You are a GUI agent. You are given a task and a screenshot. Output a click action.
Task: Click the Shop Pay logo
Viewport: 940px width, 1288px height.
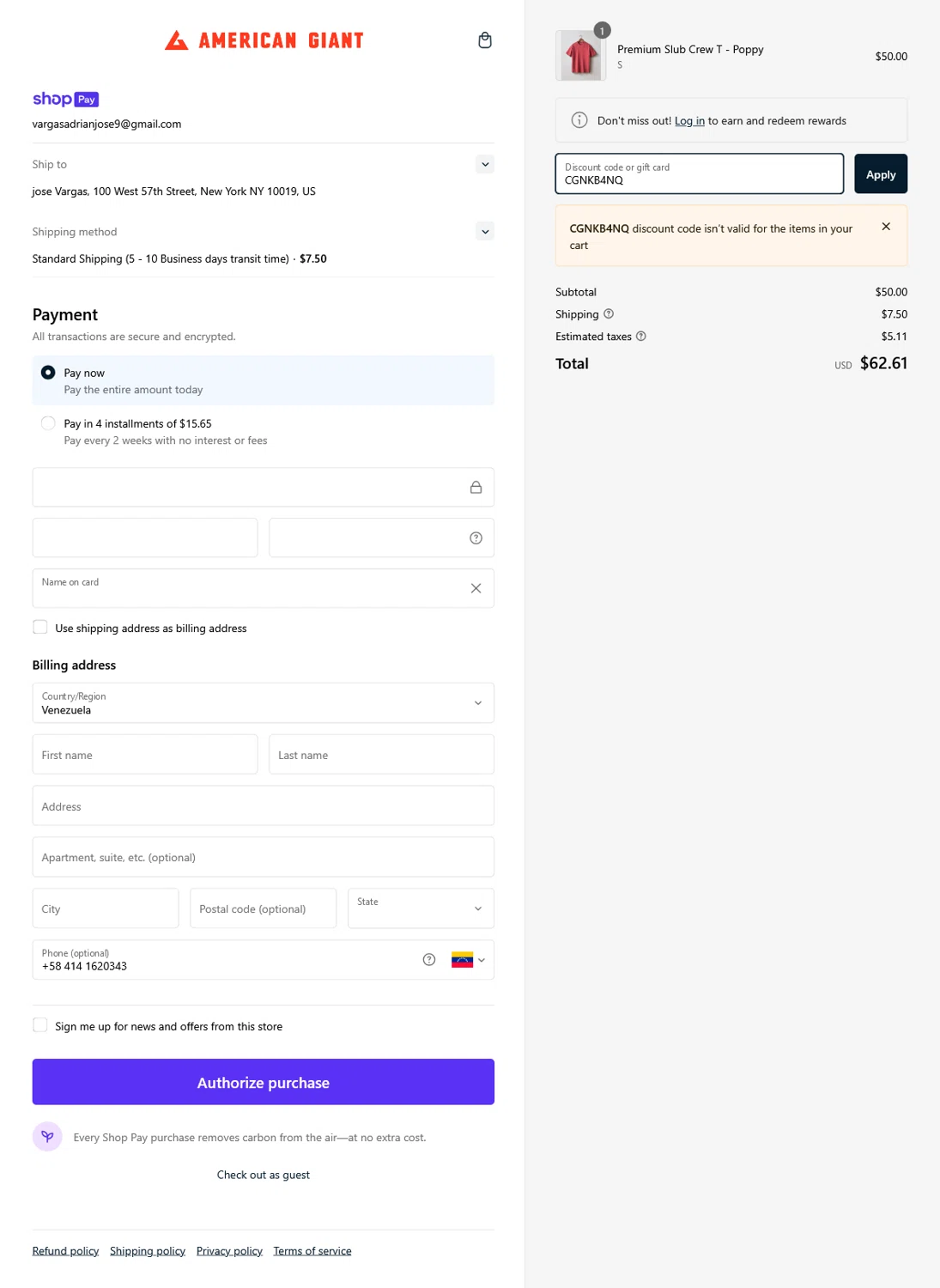[66, 100]
